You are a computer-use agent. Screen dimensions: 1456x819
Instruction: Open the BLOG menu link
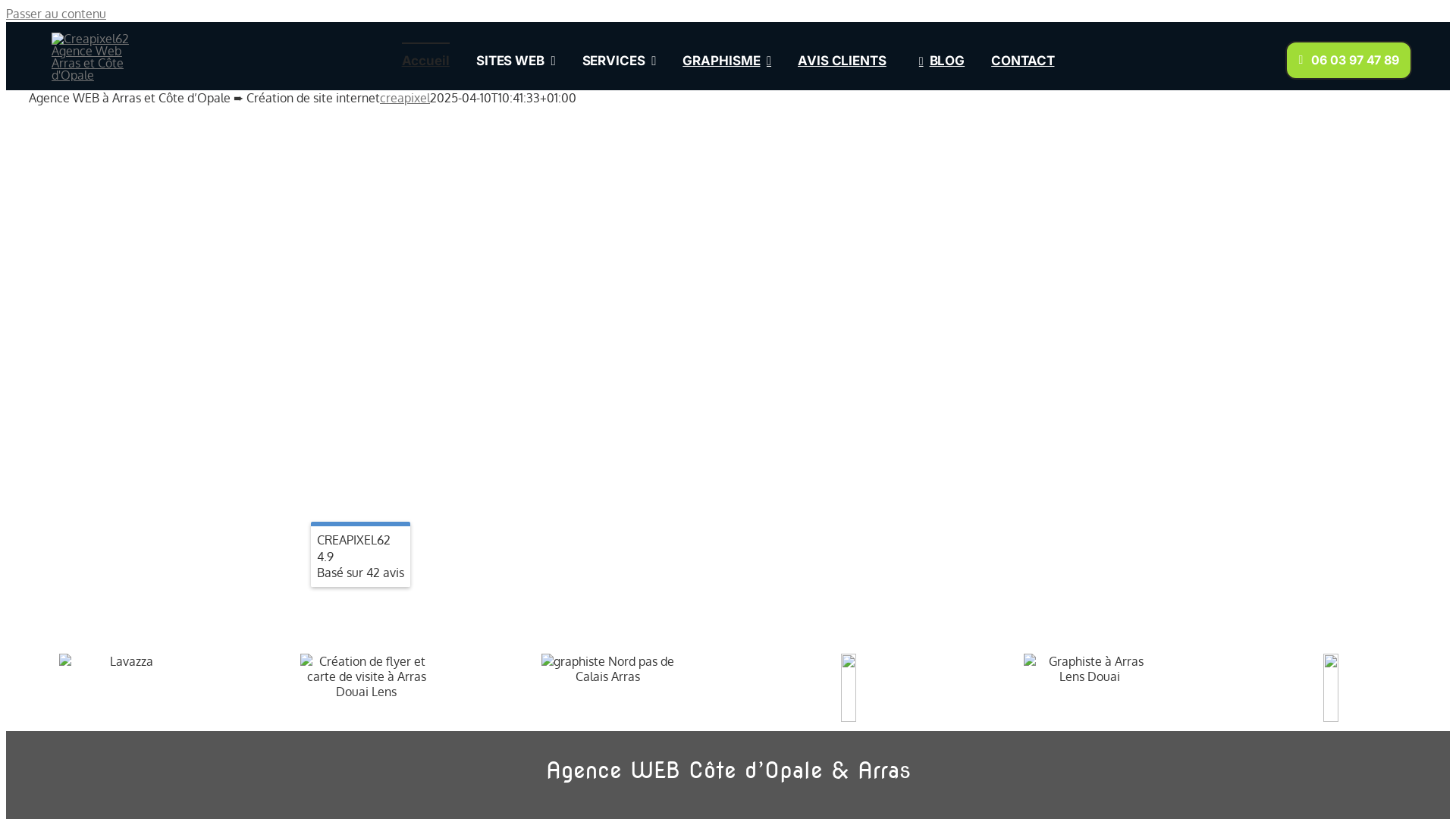coord(946,61)
